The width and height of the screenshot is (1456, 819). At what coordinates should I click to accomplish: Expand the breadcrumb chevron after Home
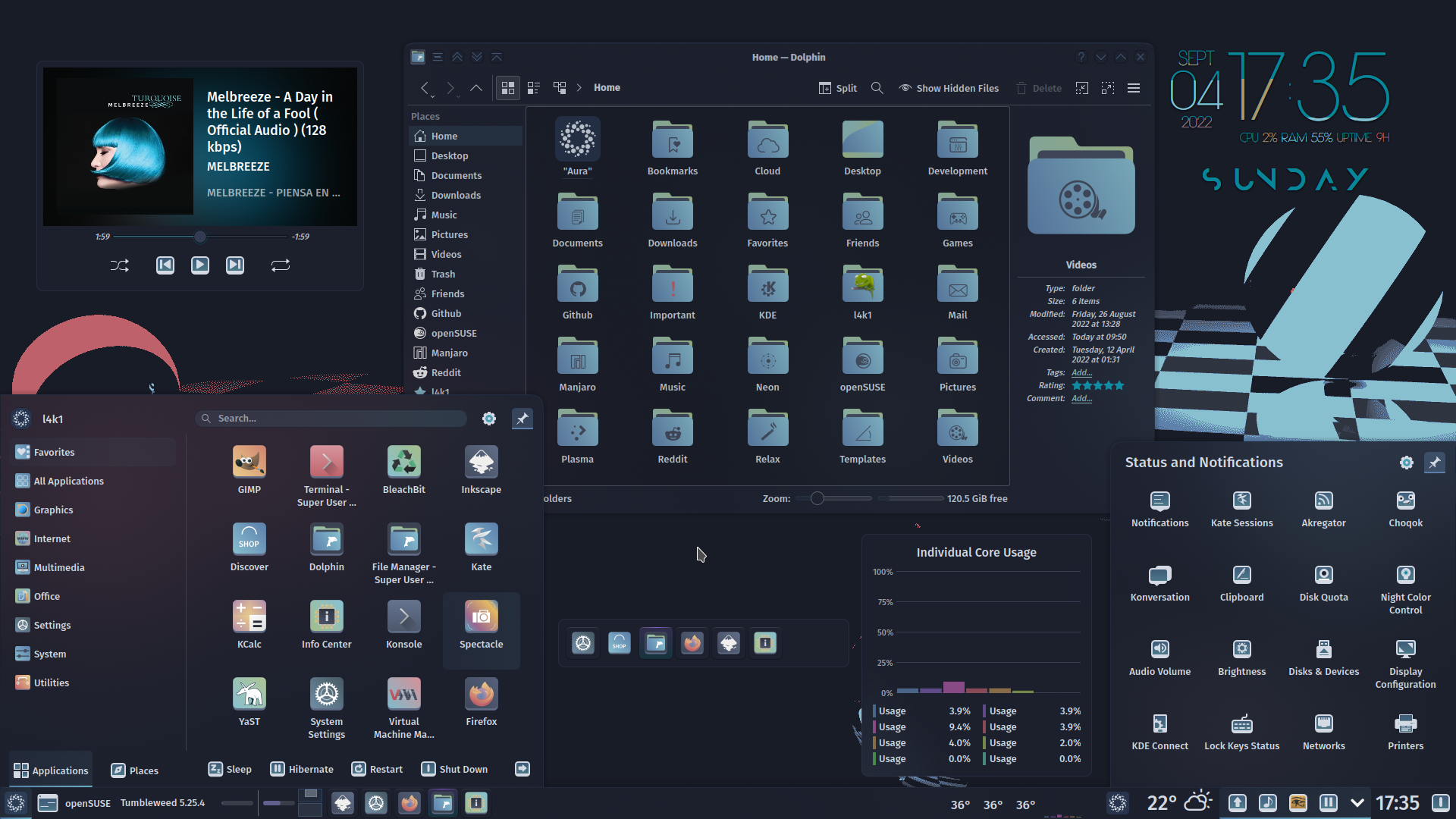pyautogui.click(x=579, y=87)
